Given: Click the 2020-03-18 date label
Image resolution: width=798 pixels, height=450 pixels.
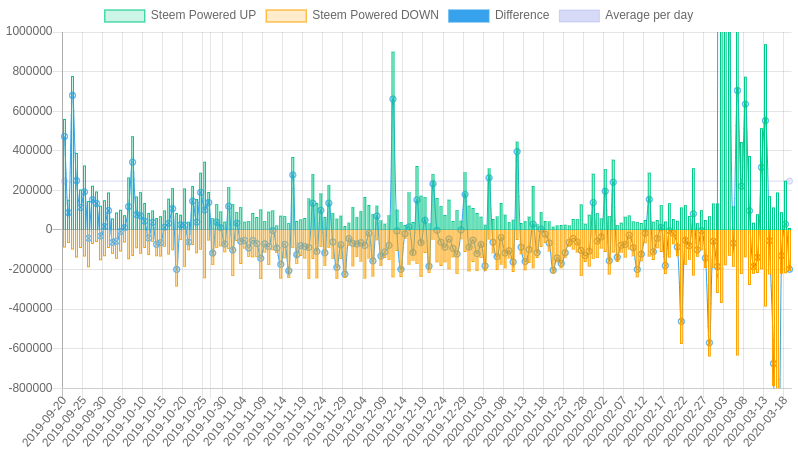Looking at the screenshot, I should click(x=765, y=421).
